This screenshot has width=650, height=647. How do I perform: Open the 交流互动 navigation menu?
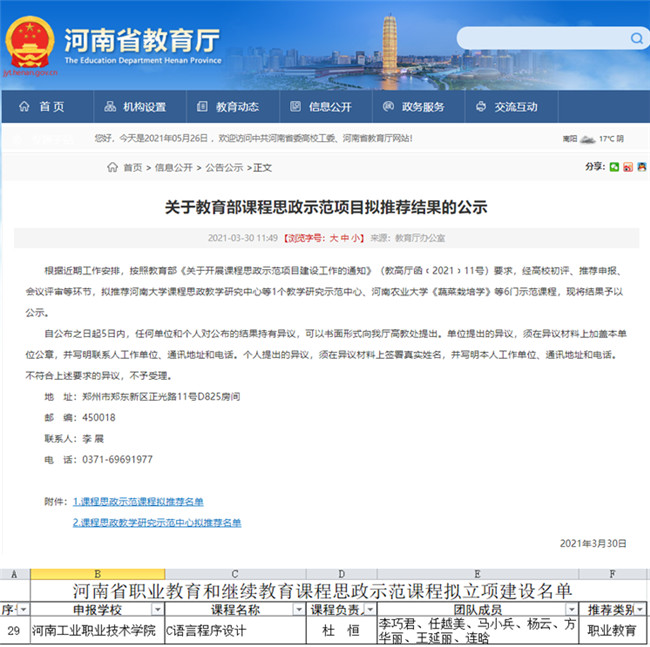pos(506,107)
